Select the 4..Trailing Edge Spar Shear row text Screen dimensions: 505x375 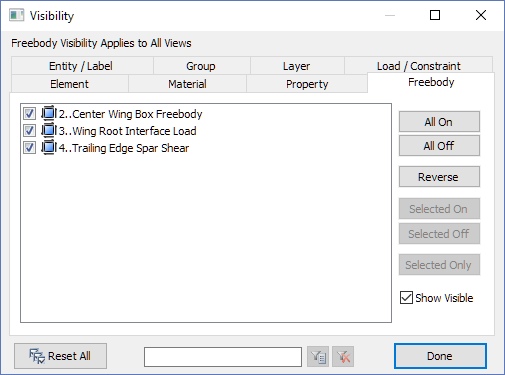(x=124, y=148)
